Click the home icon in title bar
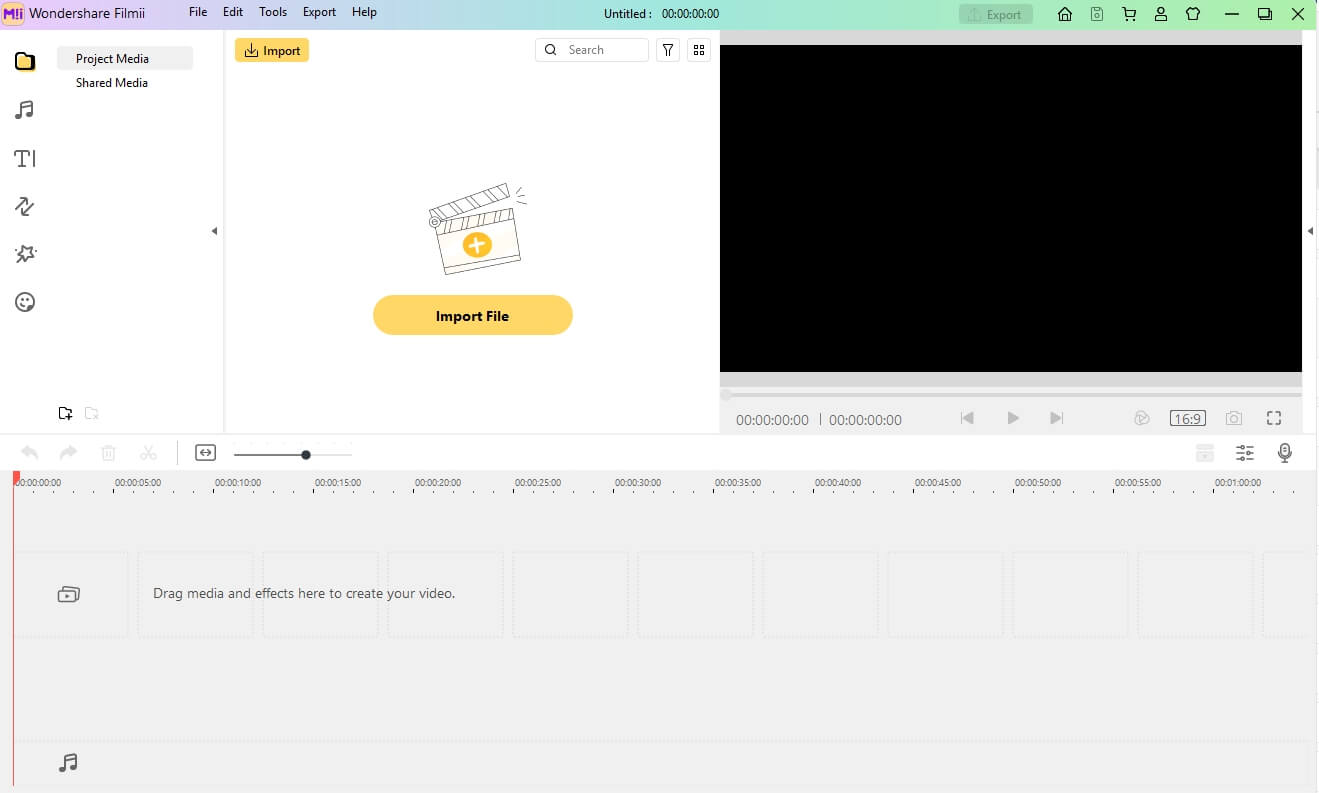Screen dimensions: 1319x793 coord(1065,14)
